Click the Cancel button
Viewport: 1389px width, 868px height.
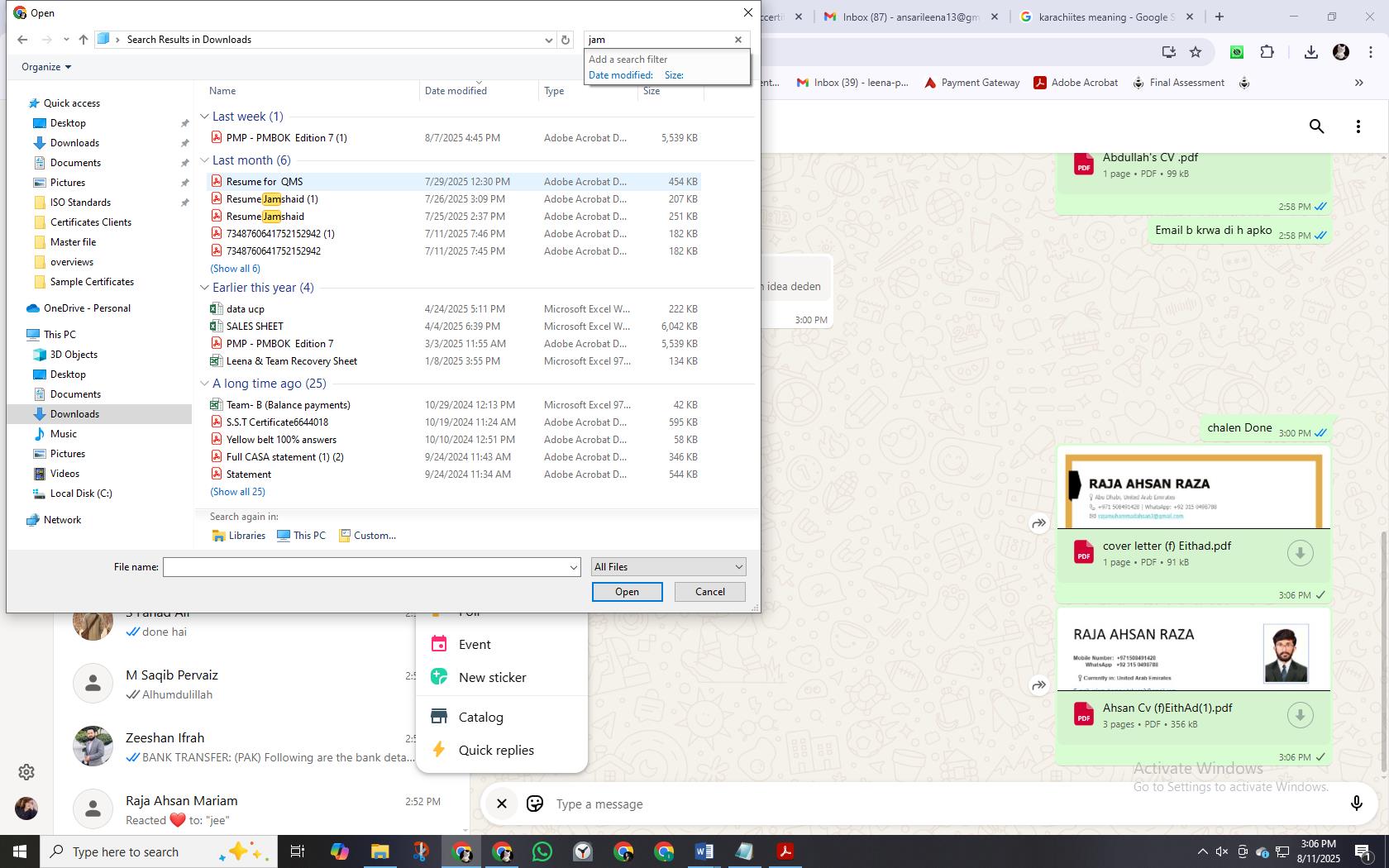click(709, 592)
